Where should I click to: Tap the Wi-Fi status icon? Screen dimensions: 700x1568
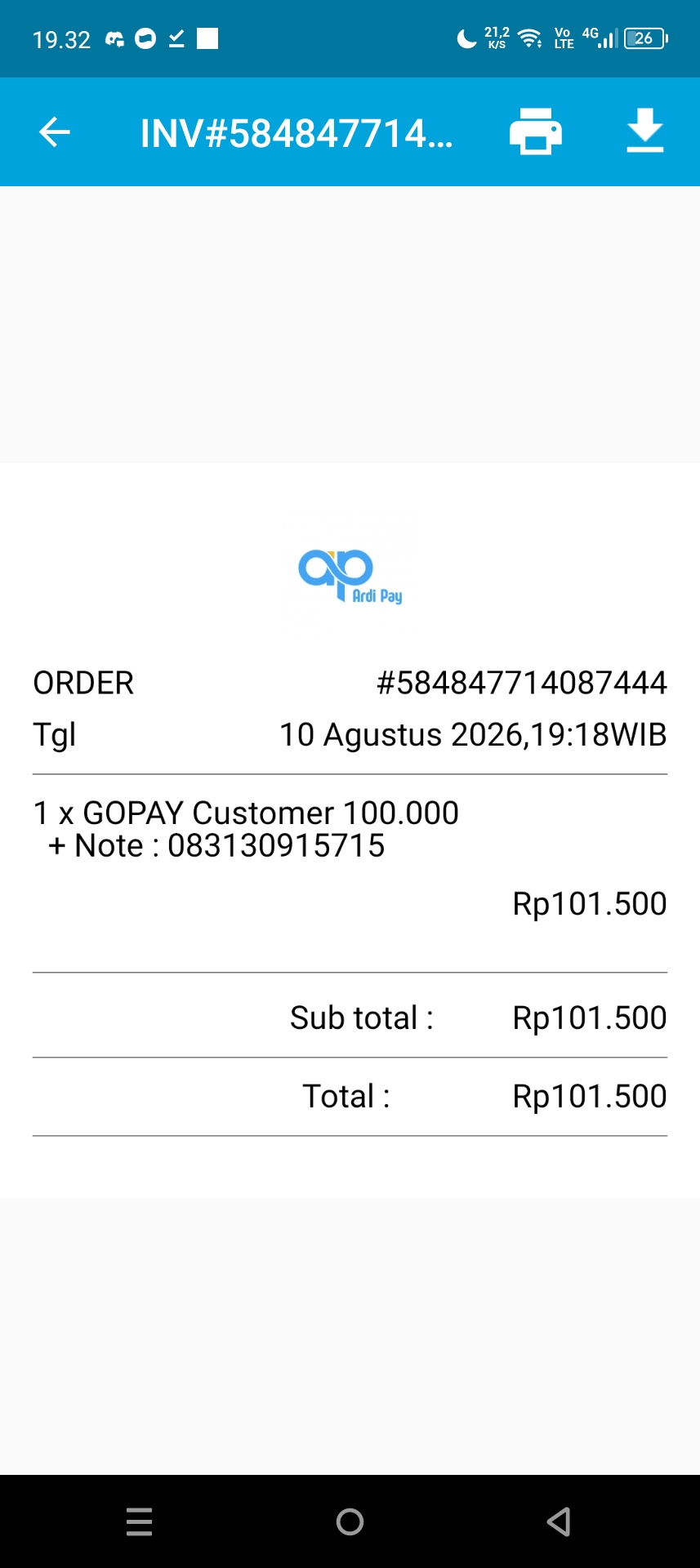click(530, 38)
